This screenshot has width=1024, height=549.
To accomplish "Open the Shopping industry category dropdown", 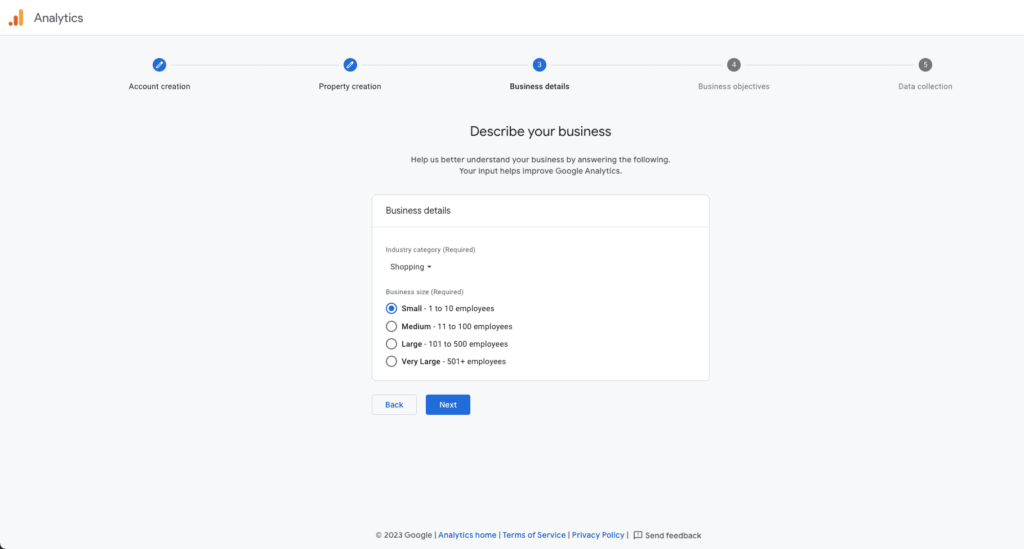I will [x=410, y=267].
